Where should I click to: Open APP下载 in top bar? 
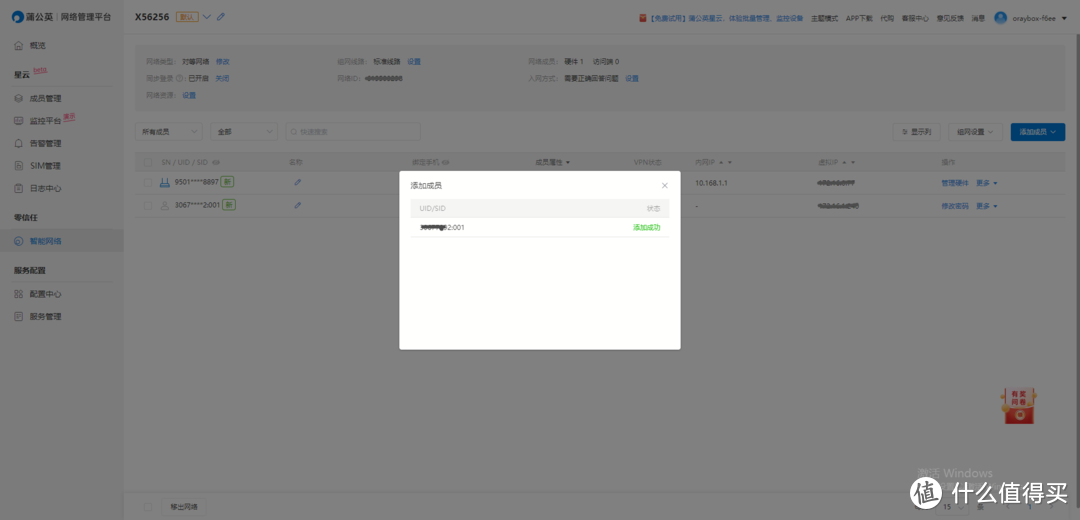pos(859,19)
